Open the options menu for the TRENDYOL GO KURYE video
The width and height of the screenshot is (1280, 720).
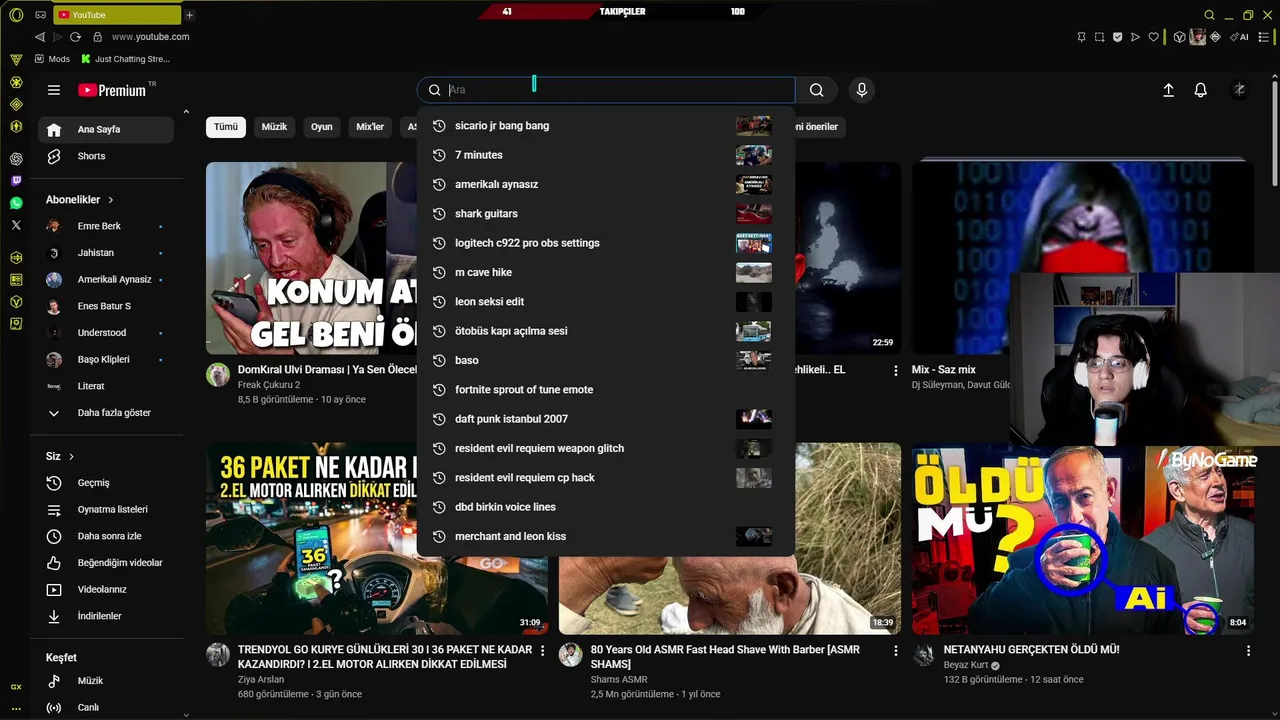pos(543,651)
